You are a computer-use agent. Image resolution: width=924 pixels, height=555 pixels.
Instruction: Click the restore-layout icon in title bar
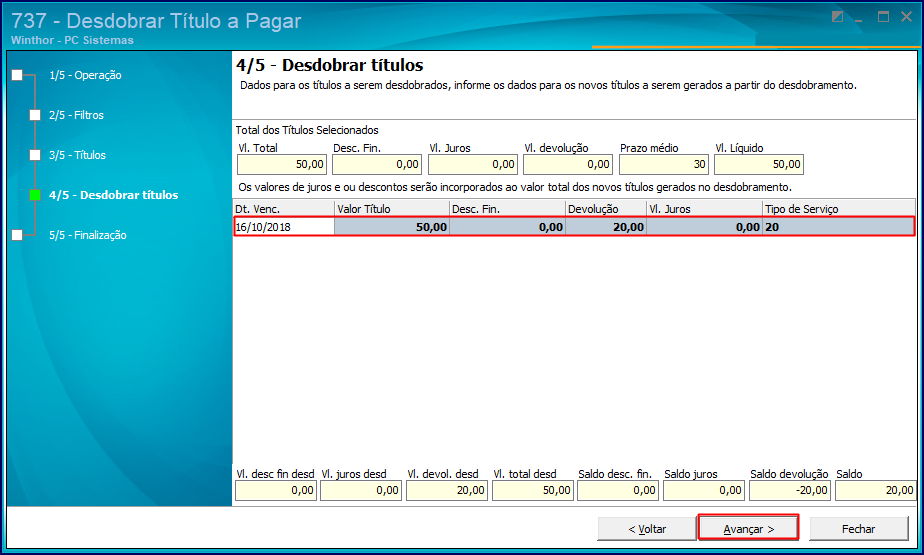pos(837,17)
